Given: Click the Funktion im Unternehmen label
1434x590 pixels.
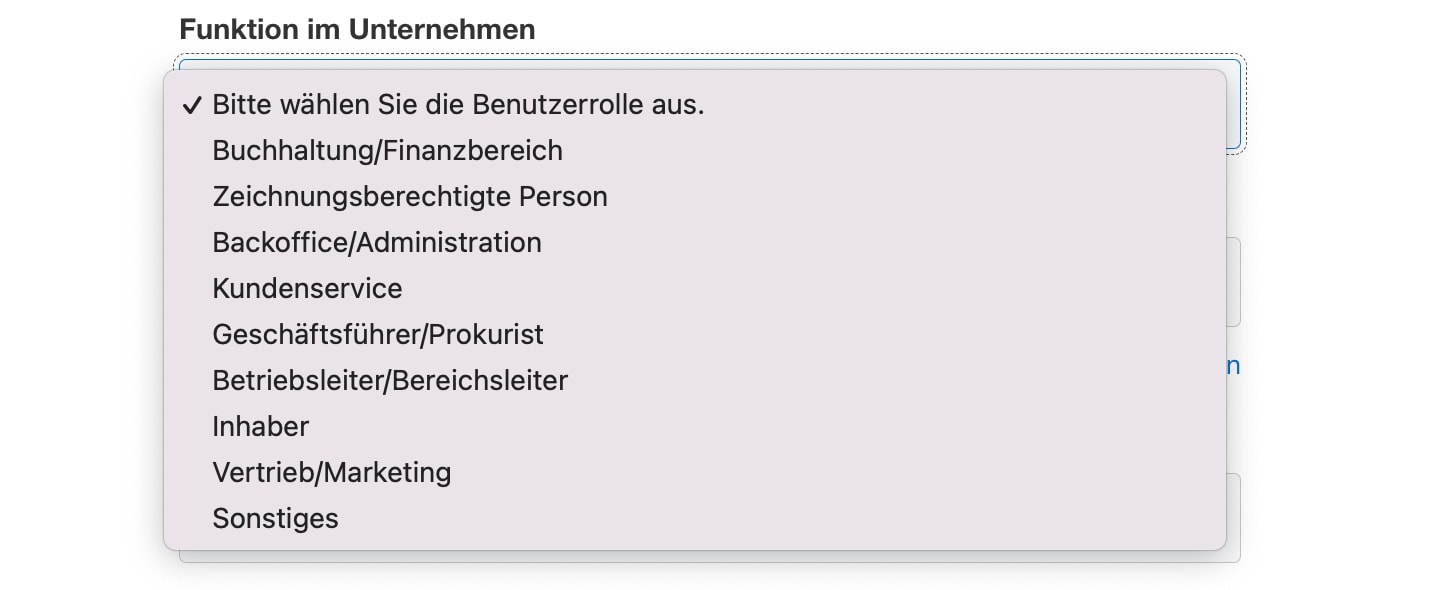Looking at the screenshot, I should pos(356,29).
